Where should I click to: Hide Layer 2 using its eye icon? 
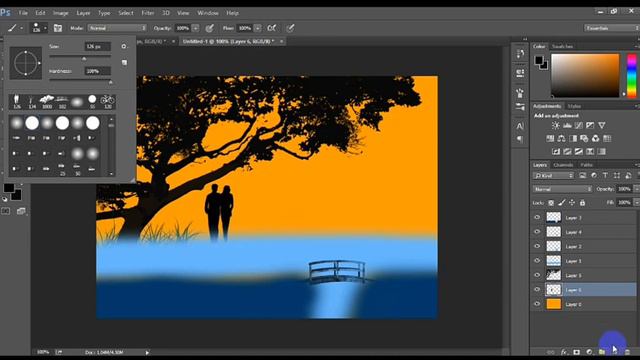click(537, 246)
